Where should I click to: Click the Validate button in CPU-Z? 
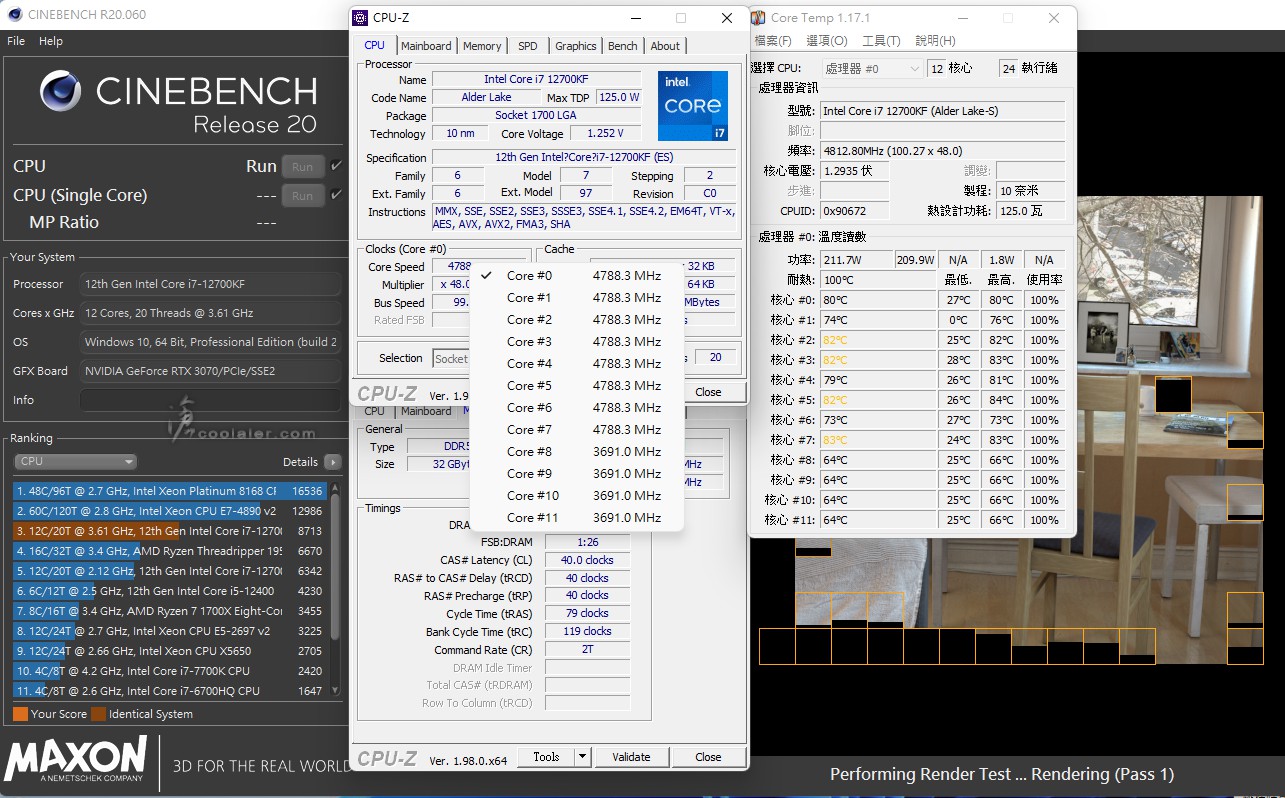(631, 757)
